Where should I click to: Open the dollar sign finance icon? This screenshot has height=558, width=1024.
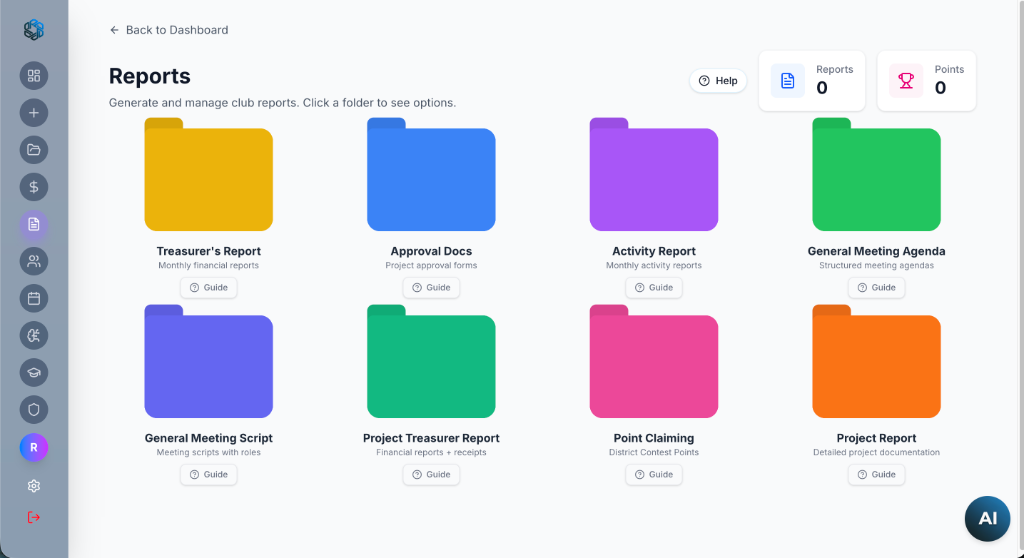click(34, 187)
